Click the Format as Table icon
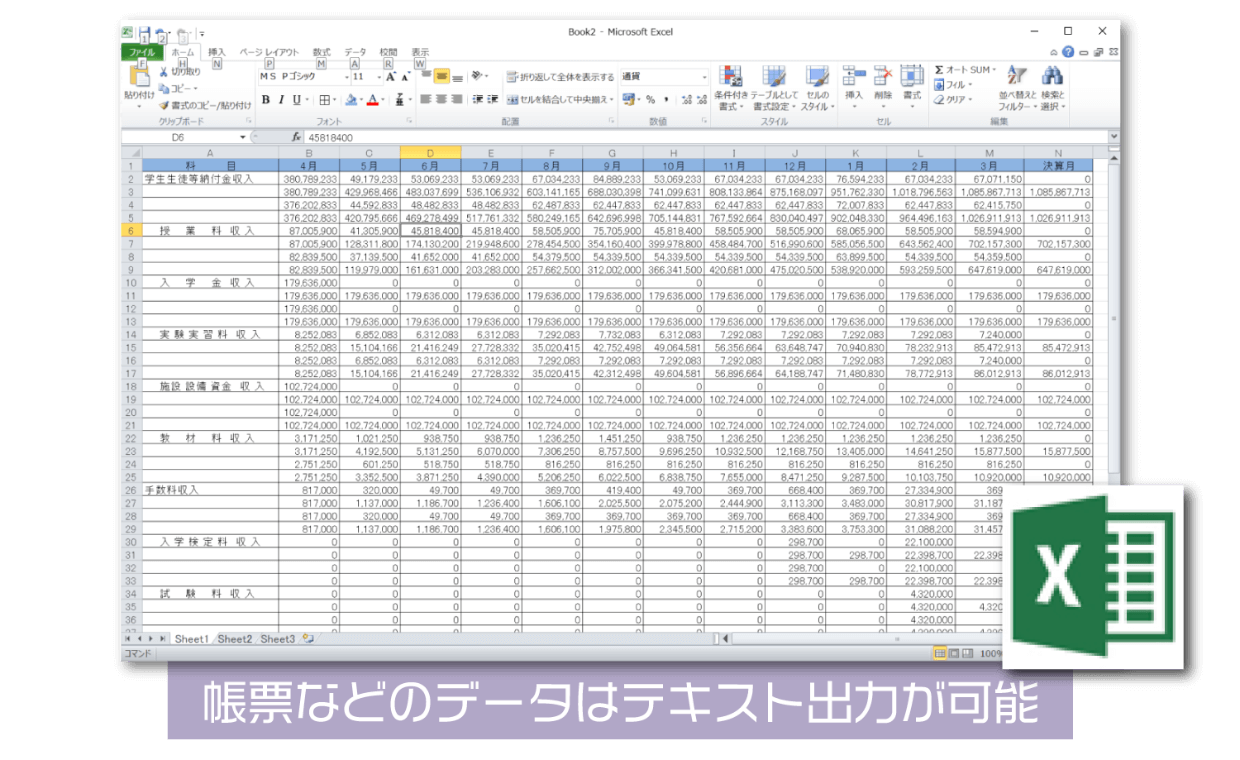This screenshot has height=760, width=1240. click(774, 78)
